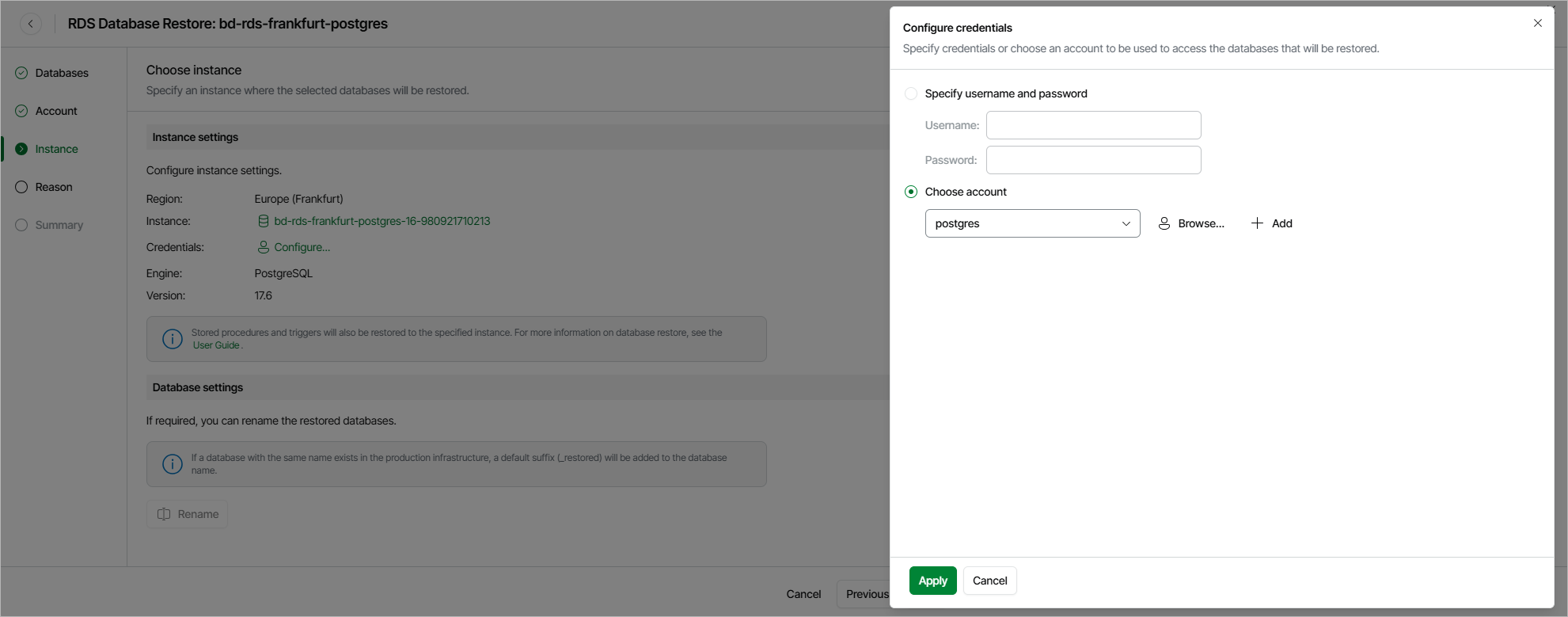Open the User Guide link
Viewport: 1568px width, 617px height.
[216, 345]
